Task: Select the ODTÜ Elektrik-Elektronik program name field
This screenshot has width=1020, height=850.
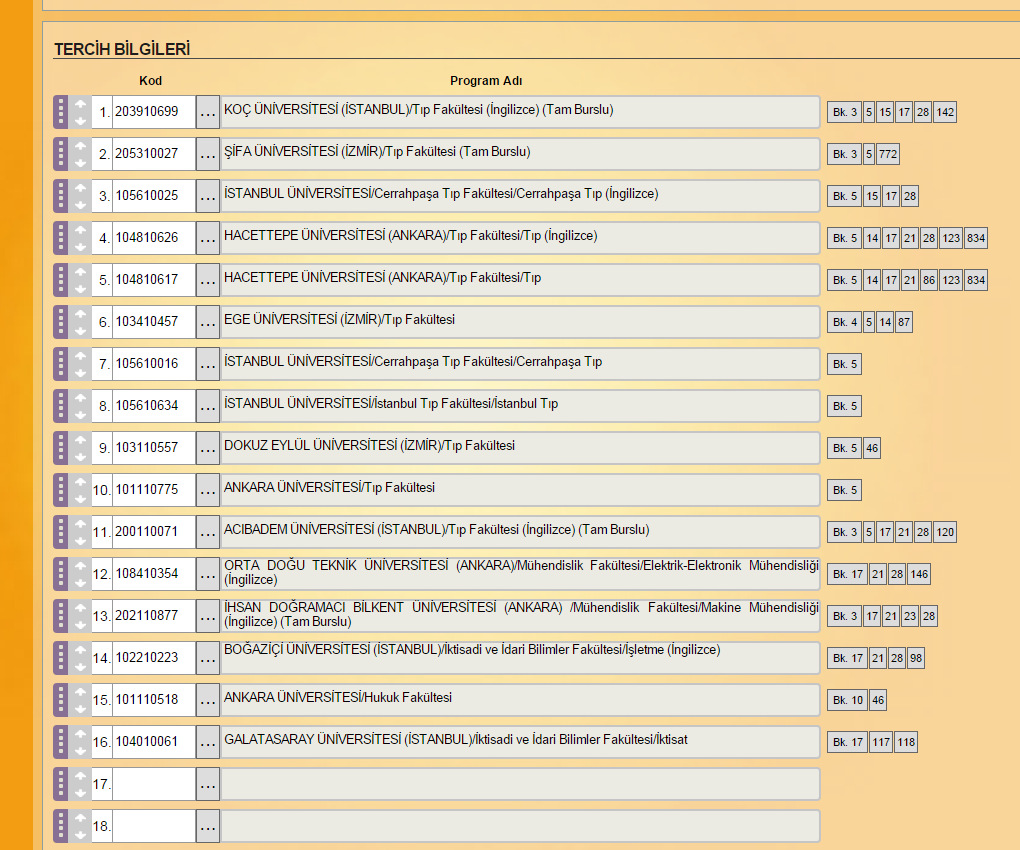Action: tap(520, 573)
